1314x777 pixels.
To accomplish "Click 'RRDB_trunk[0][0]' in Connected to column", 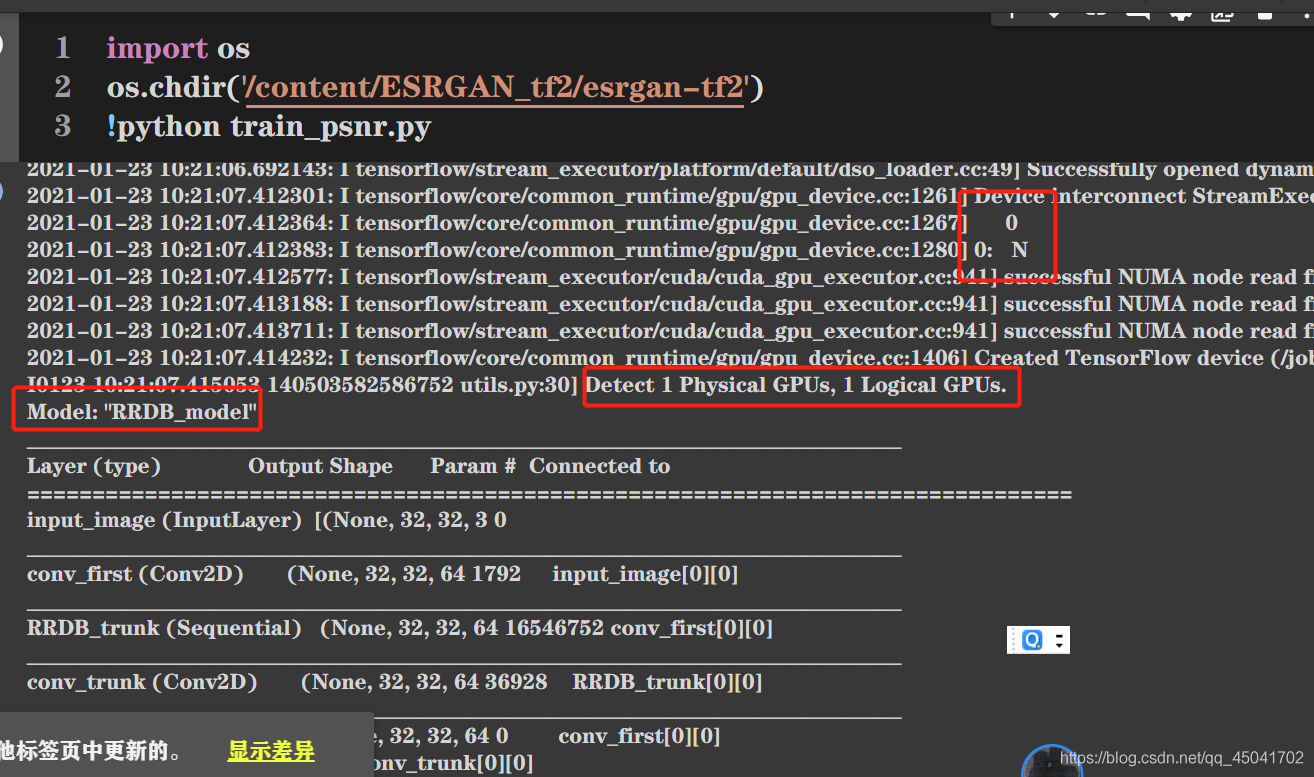I will 667,682.
